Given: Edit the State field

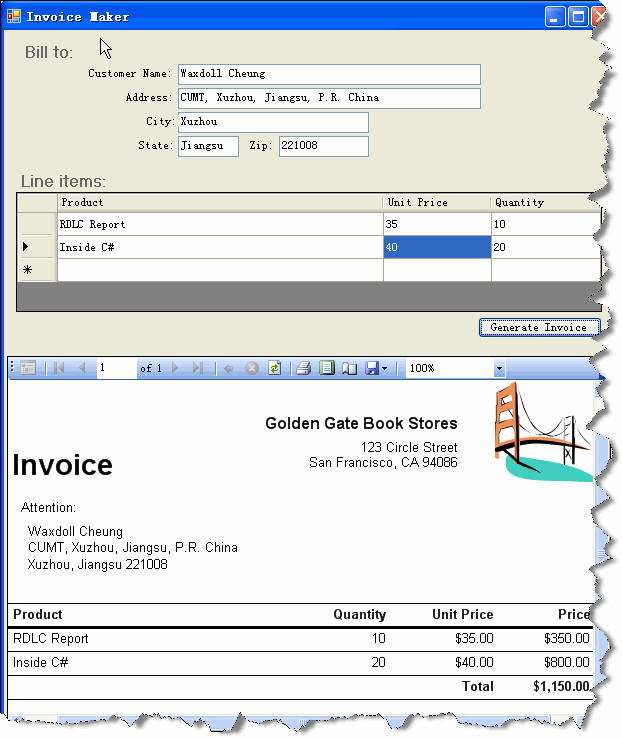Looking at the screenshot, I should click(208, 146).
